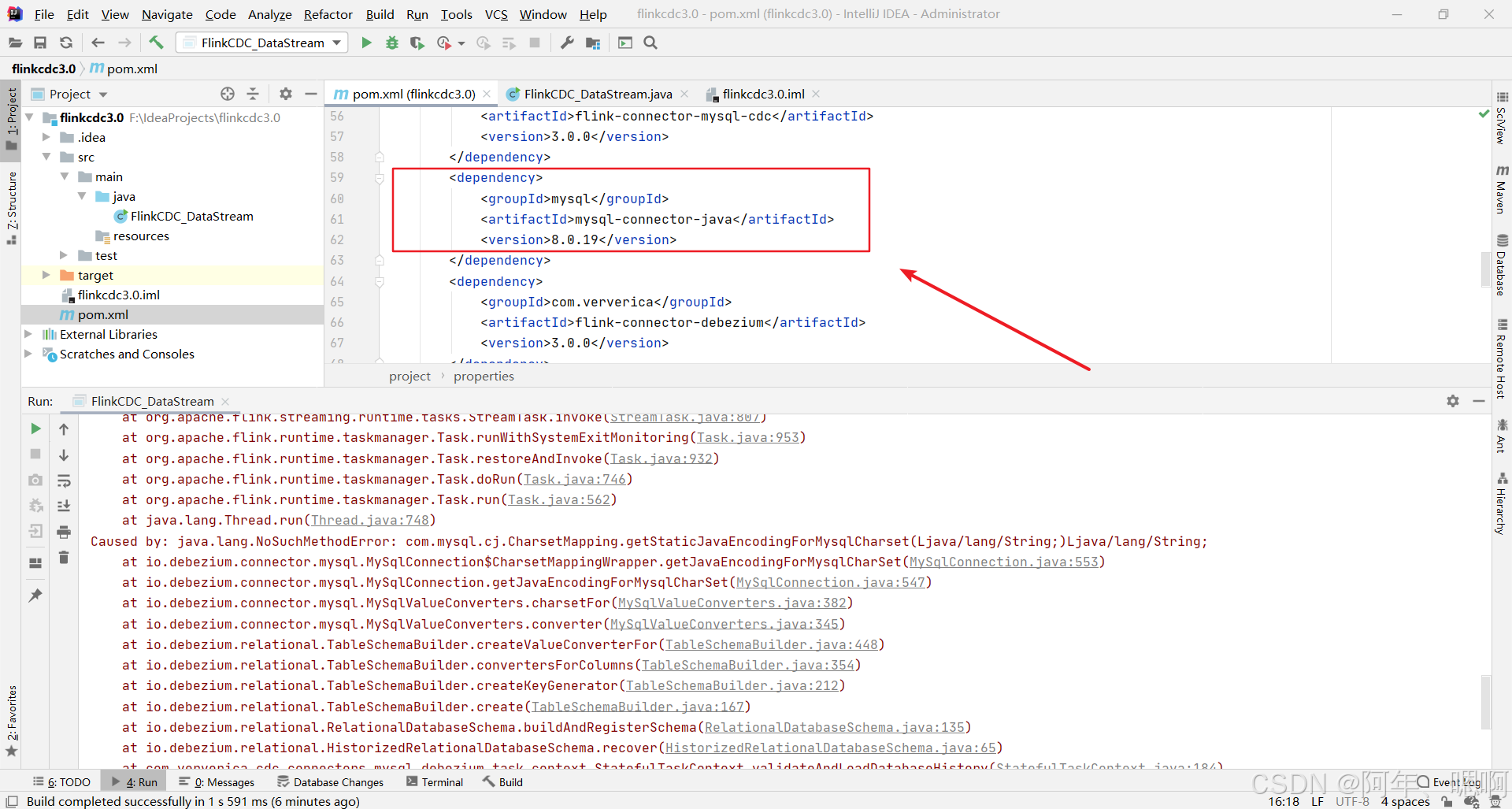Toggle soft-wrap in Run console
Screen dimensions: 1512x809
(x=64, y=481)
